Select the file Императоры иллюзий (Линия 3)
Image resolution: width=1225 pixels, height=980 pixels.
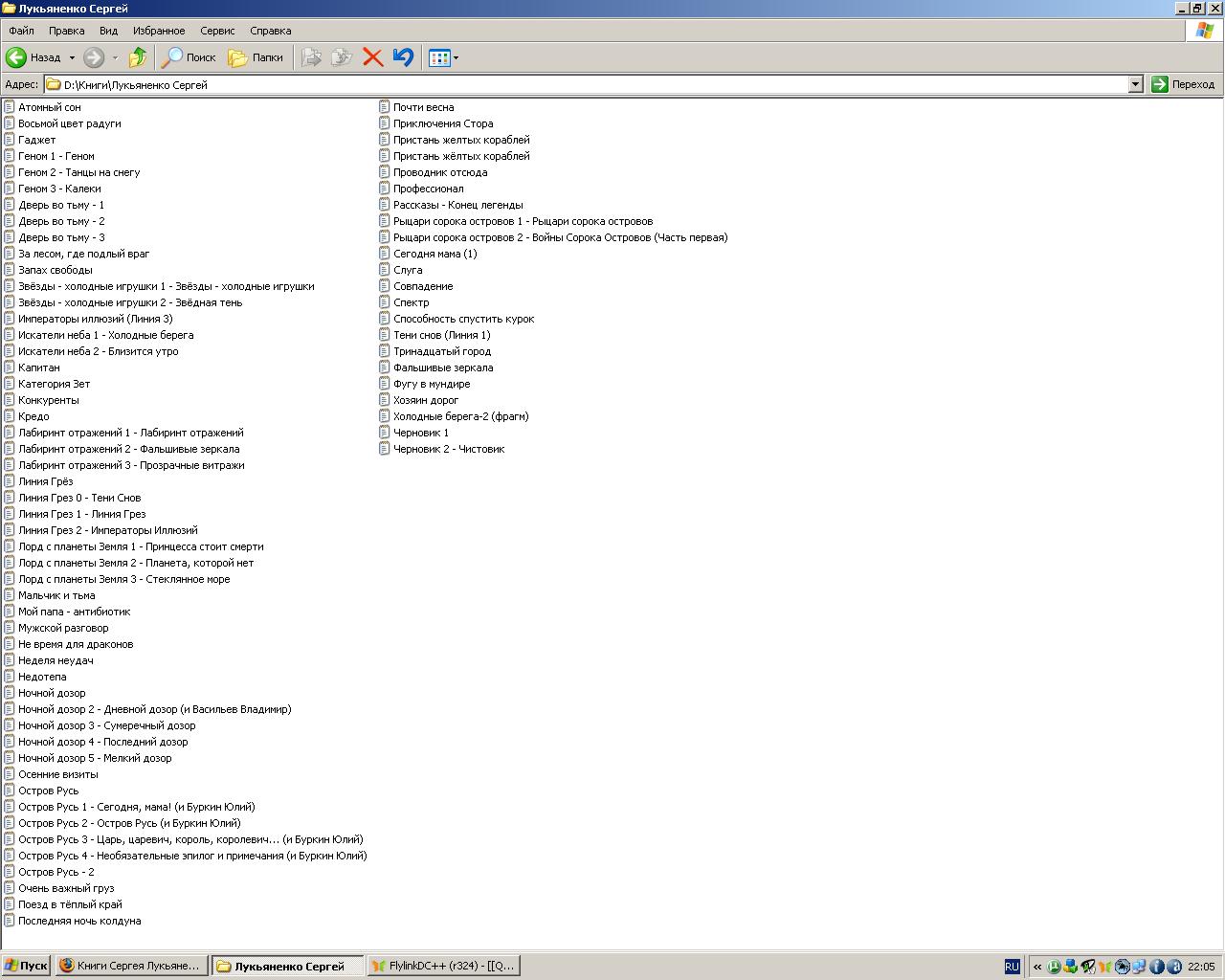click(x=96, y=319)
